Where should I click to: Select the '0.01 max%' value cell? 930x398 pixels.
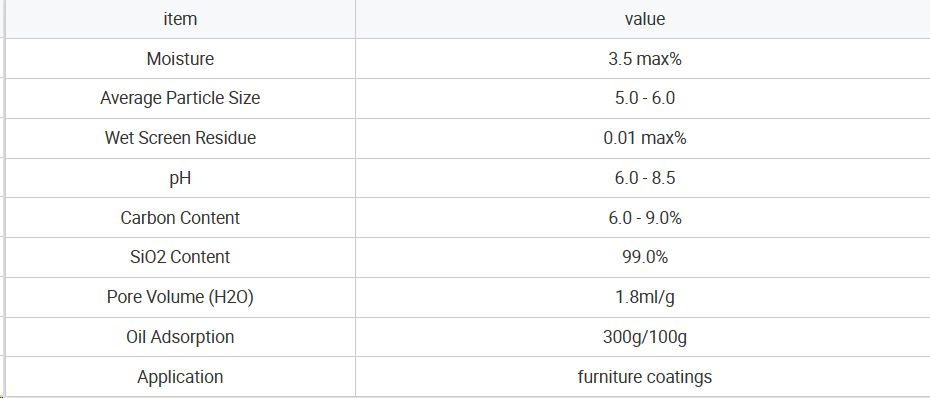click(643, 138)
